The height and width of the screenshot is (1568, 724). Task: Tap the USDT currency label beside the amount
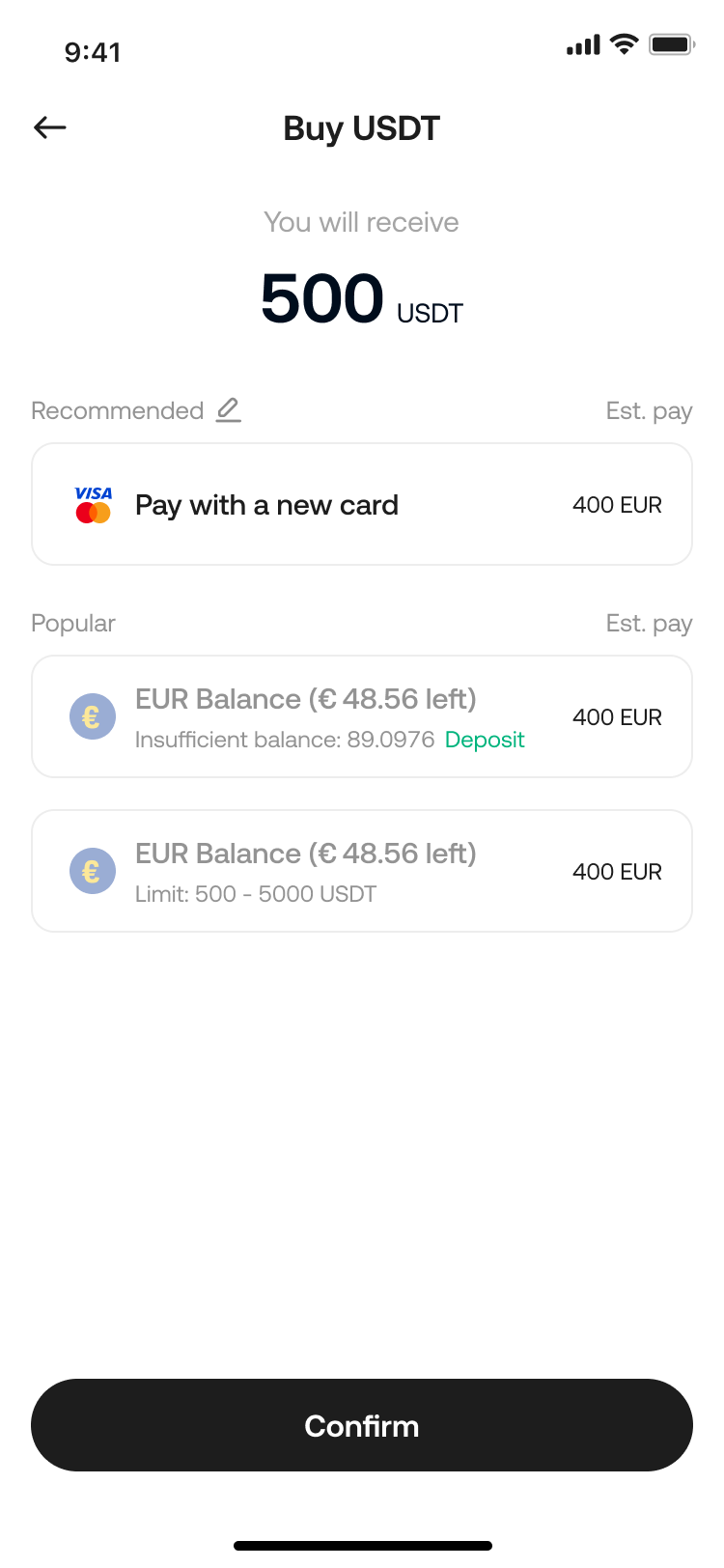pos(431,314)
